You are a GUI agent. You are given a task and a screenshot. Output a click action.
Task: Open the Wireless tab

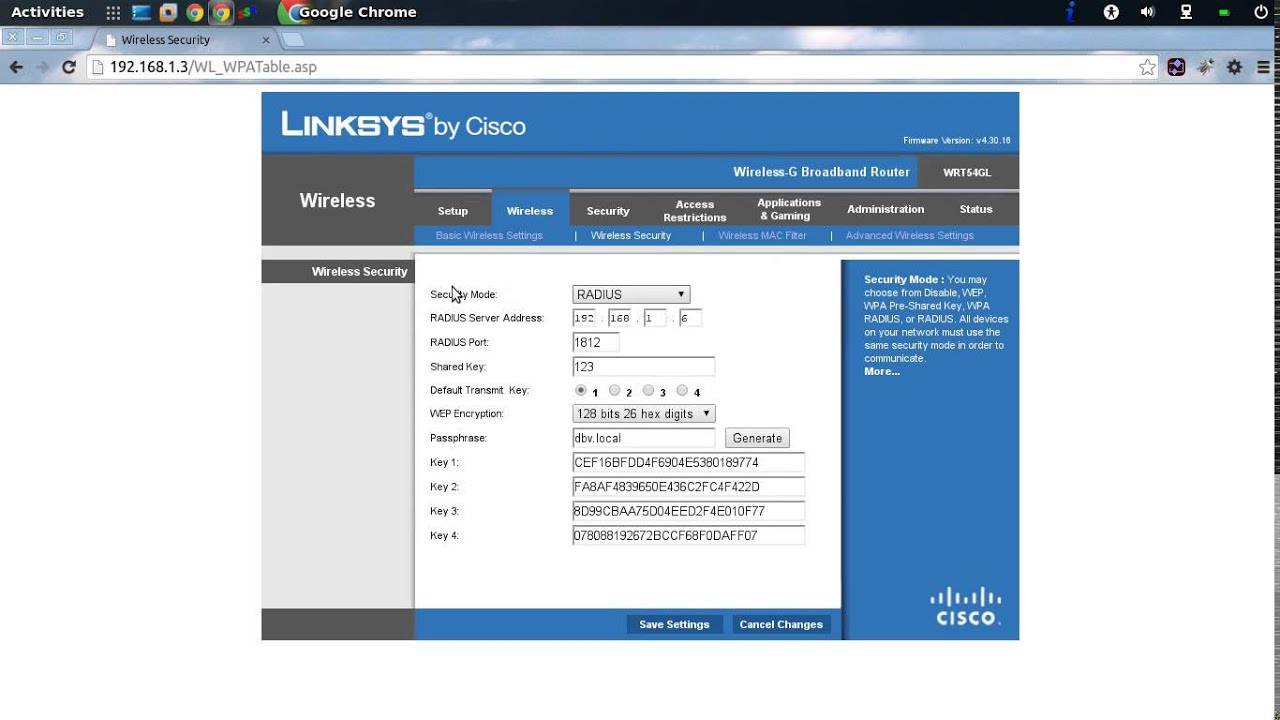(x=530, y=211)
